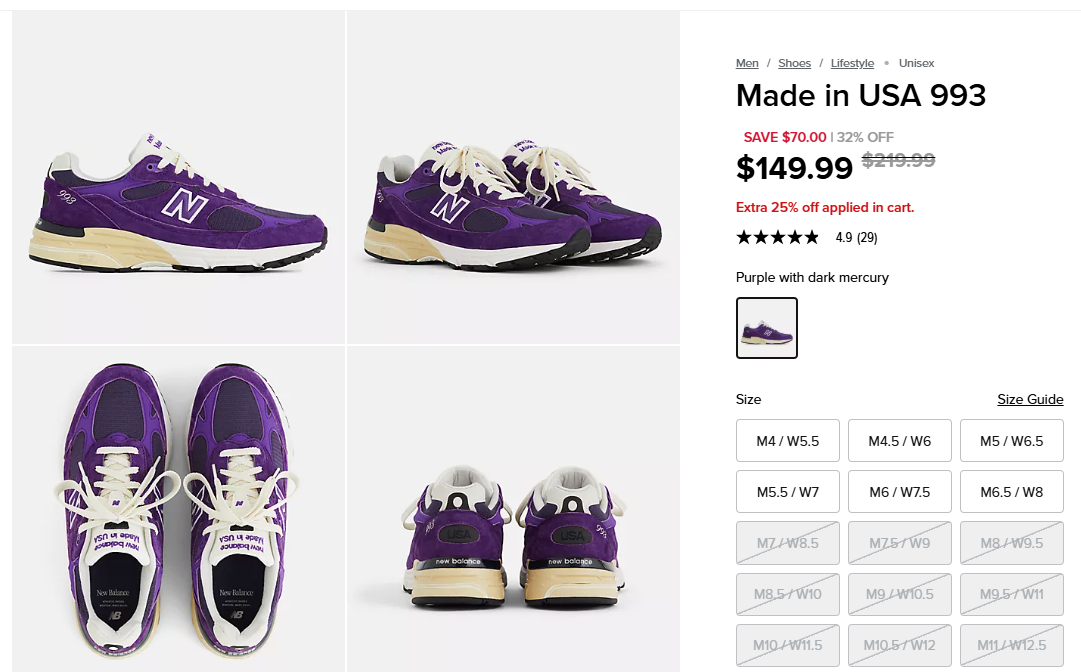
Task: Go to Men breadcrumb
Action: tap(747, 63)
